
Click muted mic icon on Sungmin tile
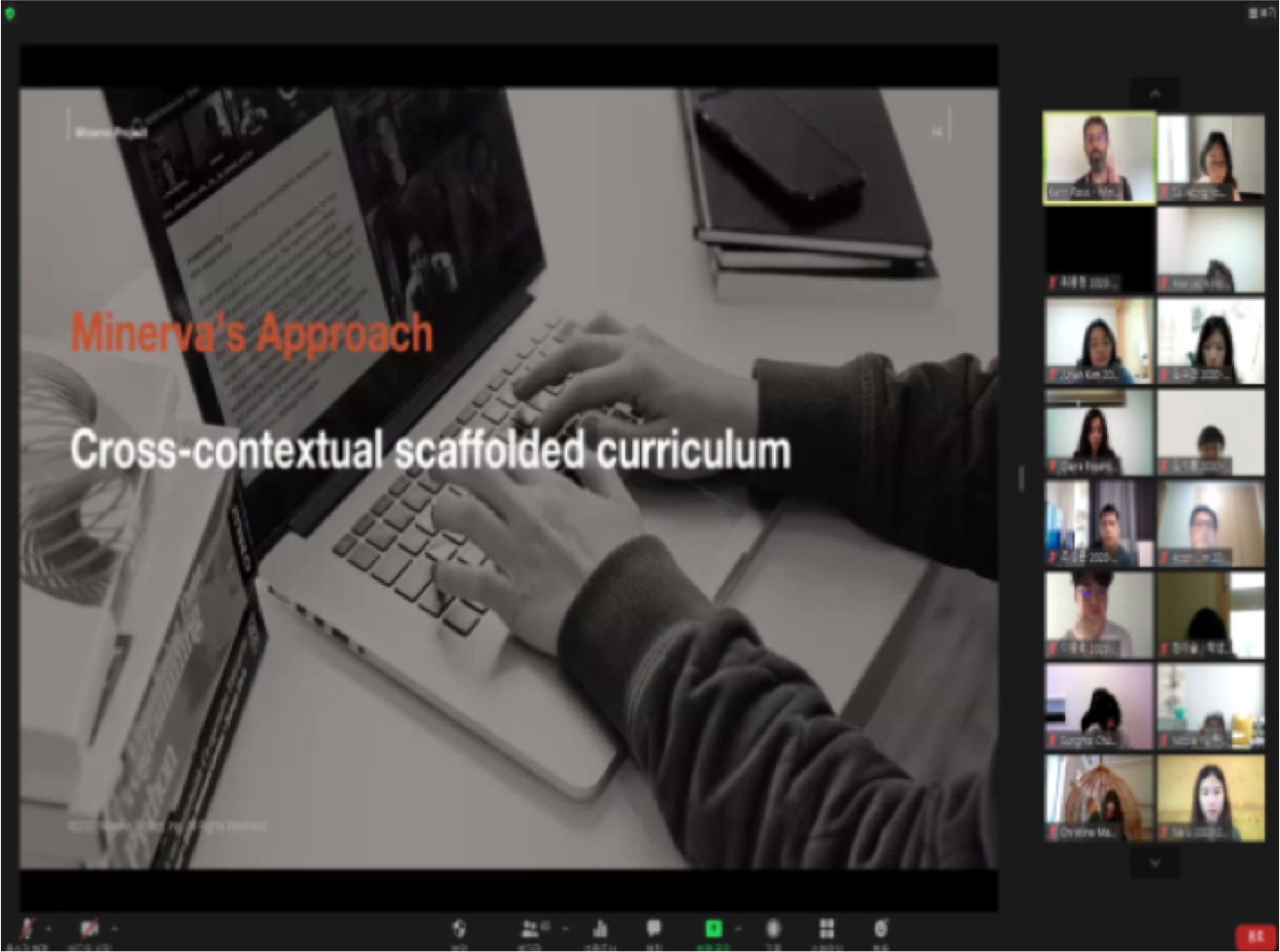[1052, 741]
